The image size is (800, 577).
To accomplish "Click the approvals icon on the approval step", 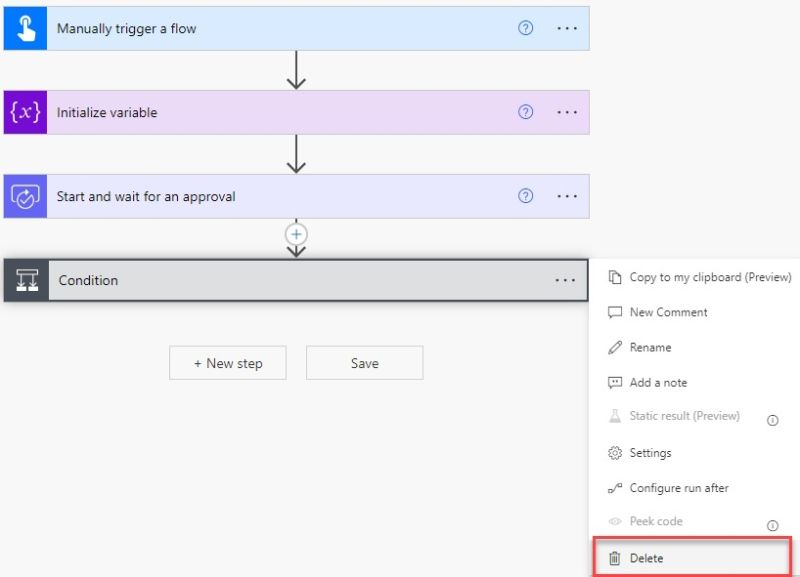I will click(x=23, y=195).
